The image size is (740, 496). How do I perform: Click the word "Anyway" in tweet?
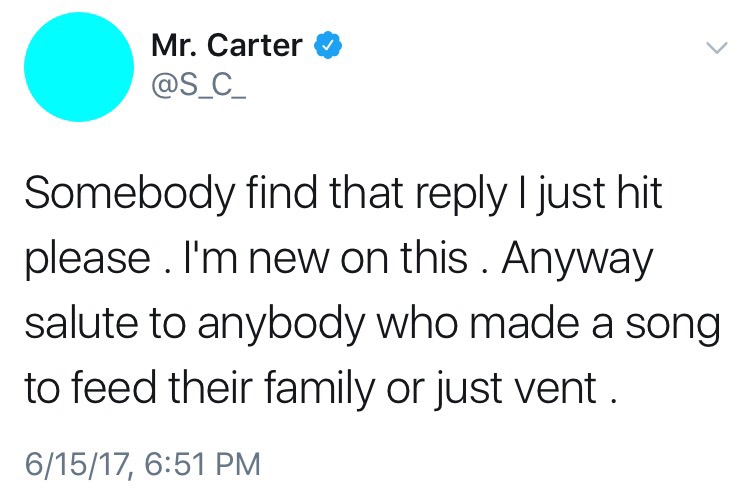[577, 260]
